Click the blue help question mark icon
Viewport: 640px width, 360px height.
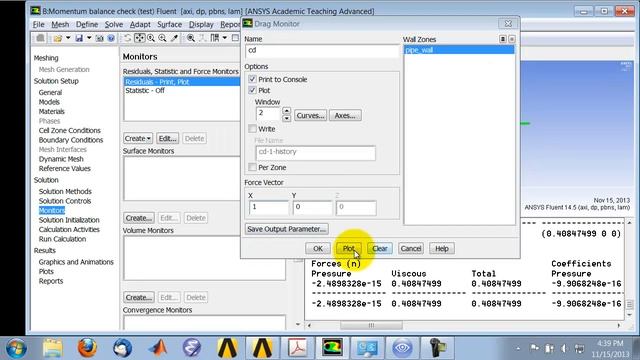[x=111, y=38]
